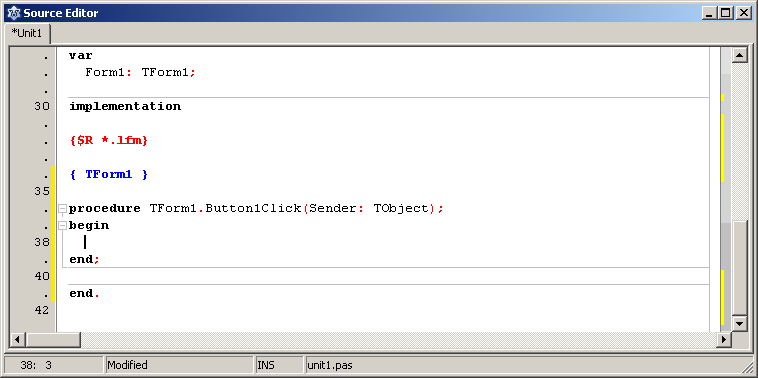The image size is (758, 378).
Task: Switch to the *Unit1 tab
Action: pyautogui.click(x=27, y=34)
